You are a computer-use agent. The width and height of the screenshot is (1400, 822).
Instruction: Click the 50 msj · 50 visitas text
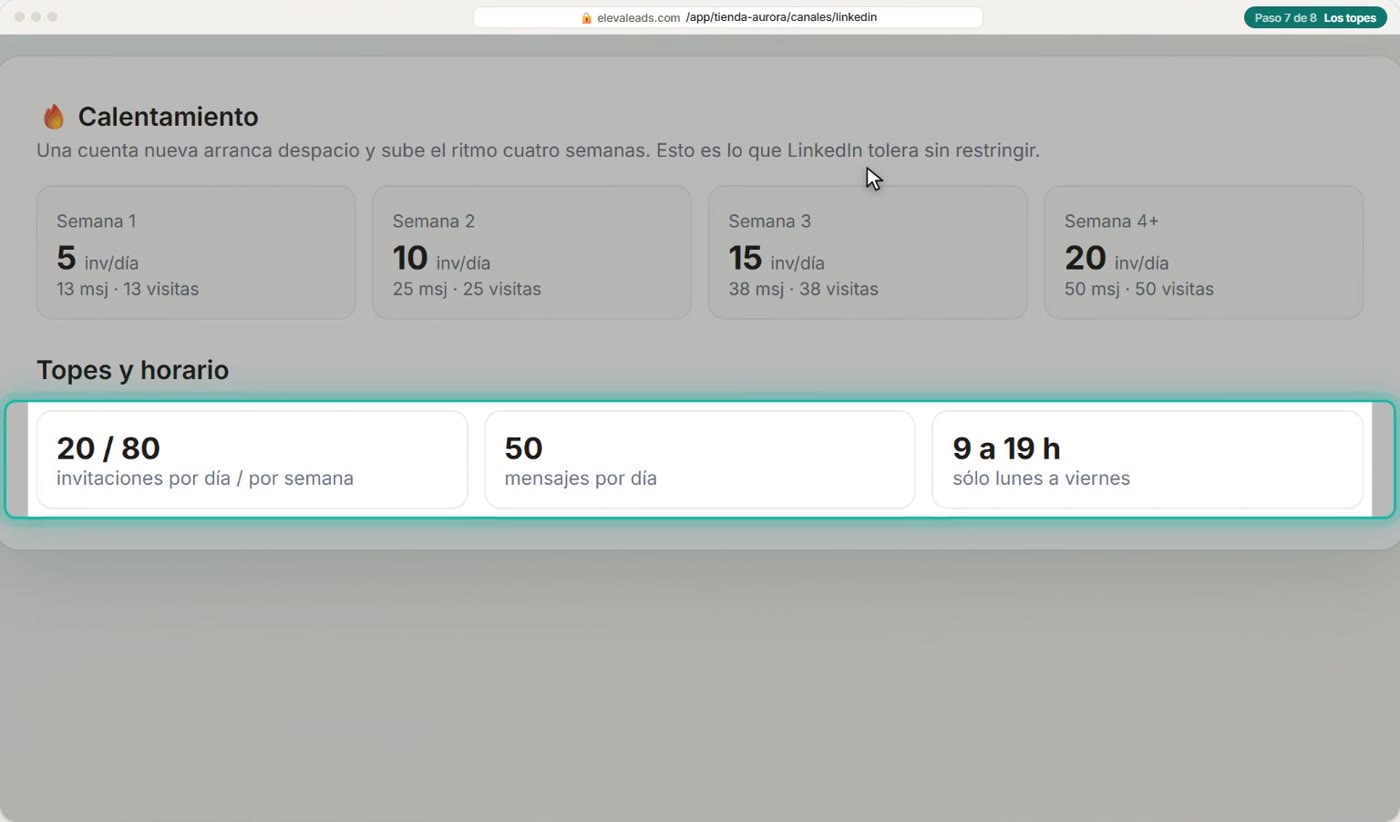pyautogui.click(x=1139, y=289)
